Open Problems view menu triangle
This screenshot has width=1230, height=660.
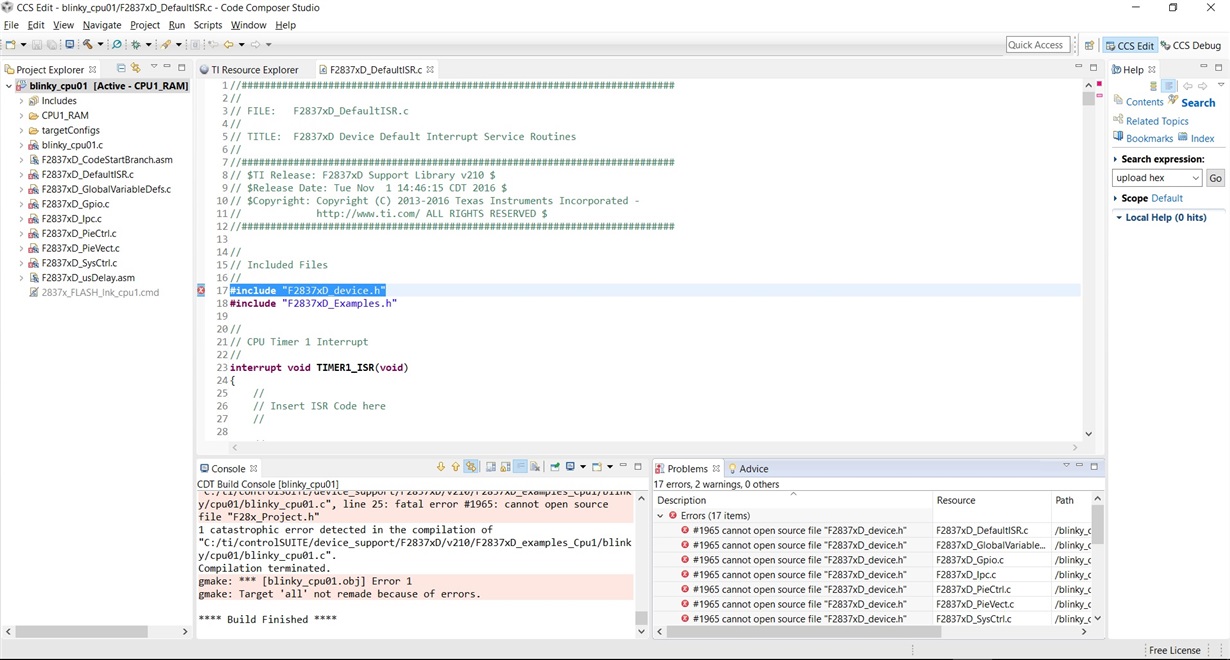click(x=1066, y=466)
